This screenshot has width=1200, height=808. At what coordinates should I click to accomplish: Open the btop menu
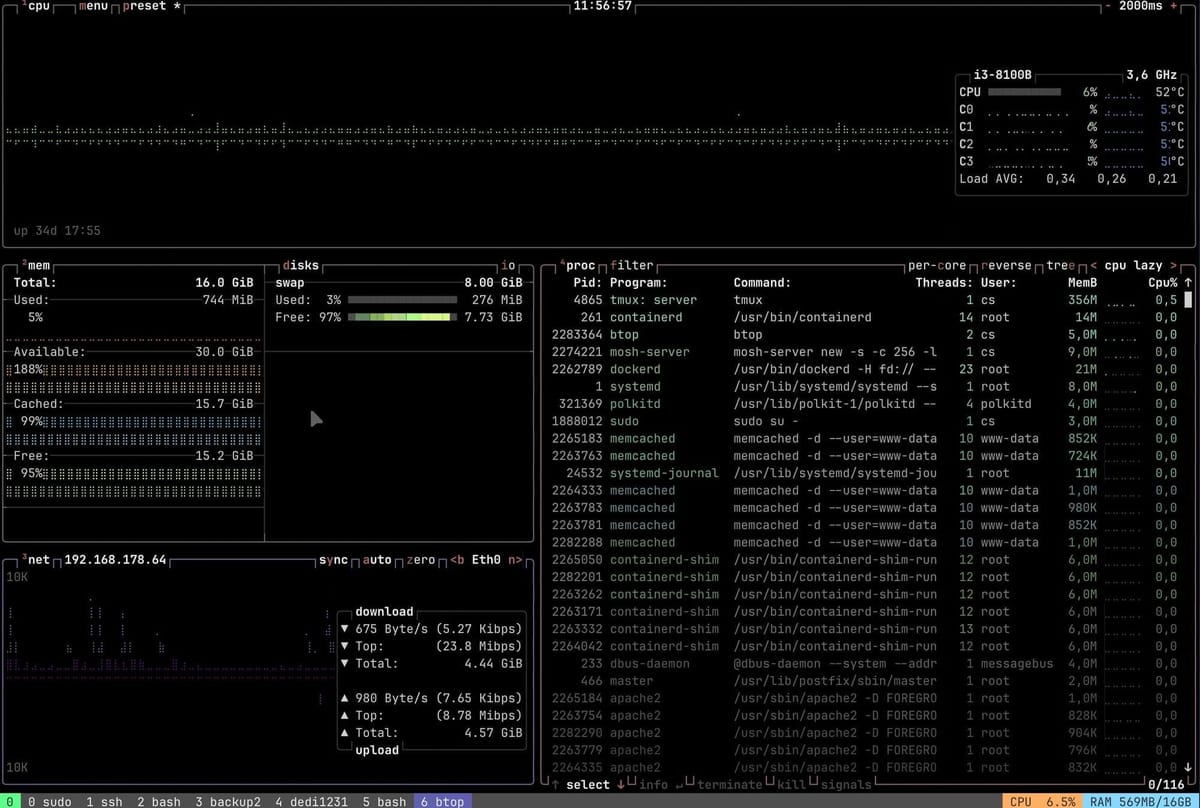click(x=93, y=6)
